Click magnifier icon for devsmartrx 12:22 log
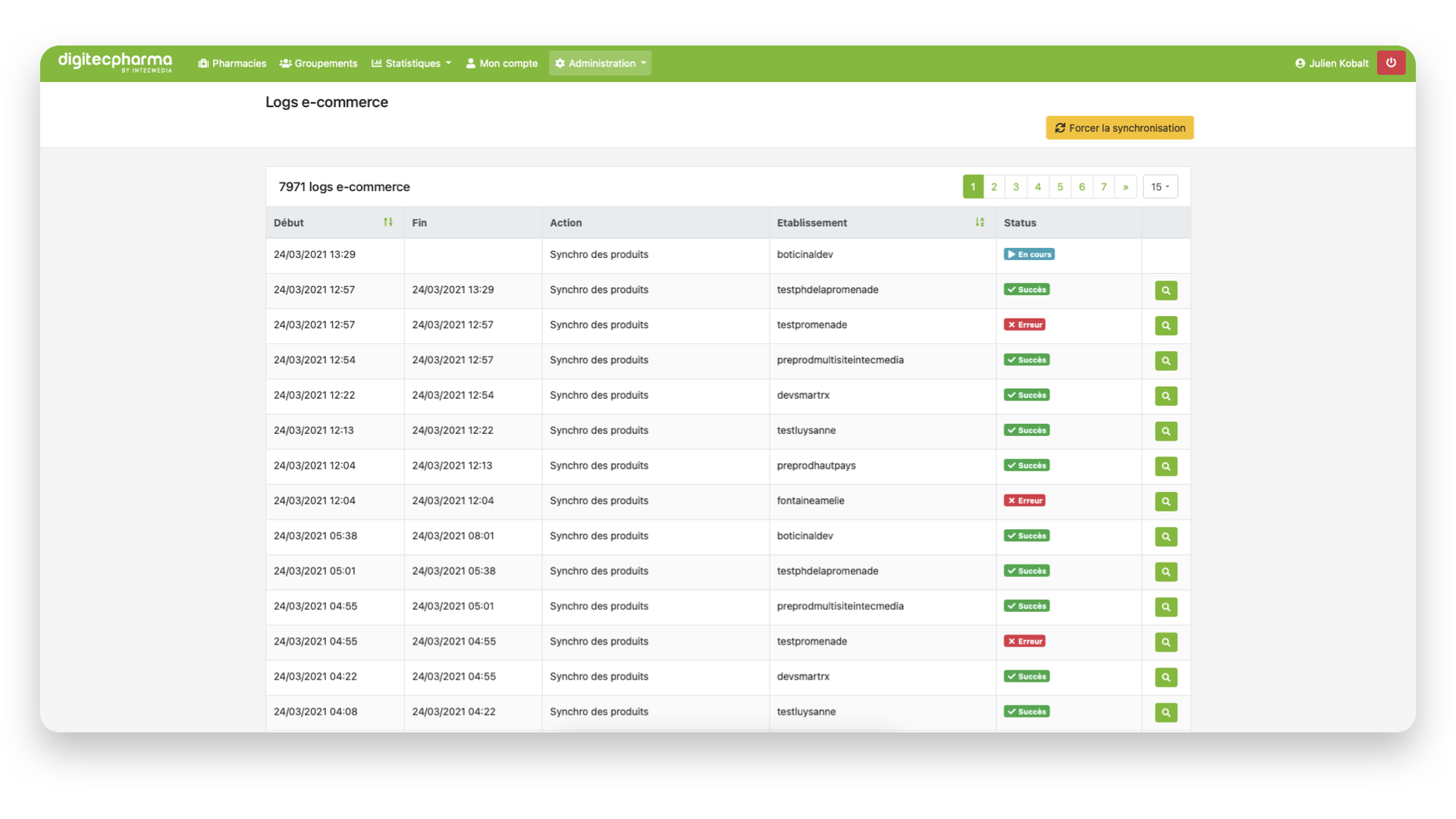The image size is (1456, 819). pyautogui.click(x=1166, y=396)
